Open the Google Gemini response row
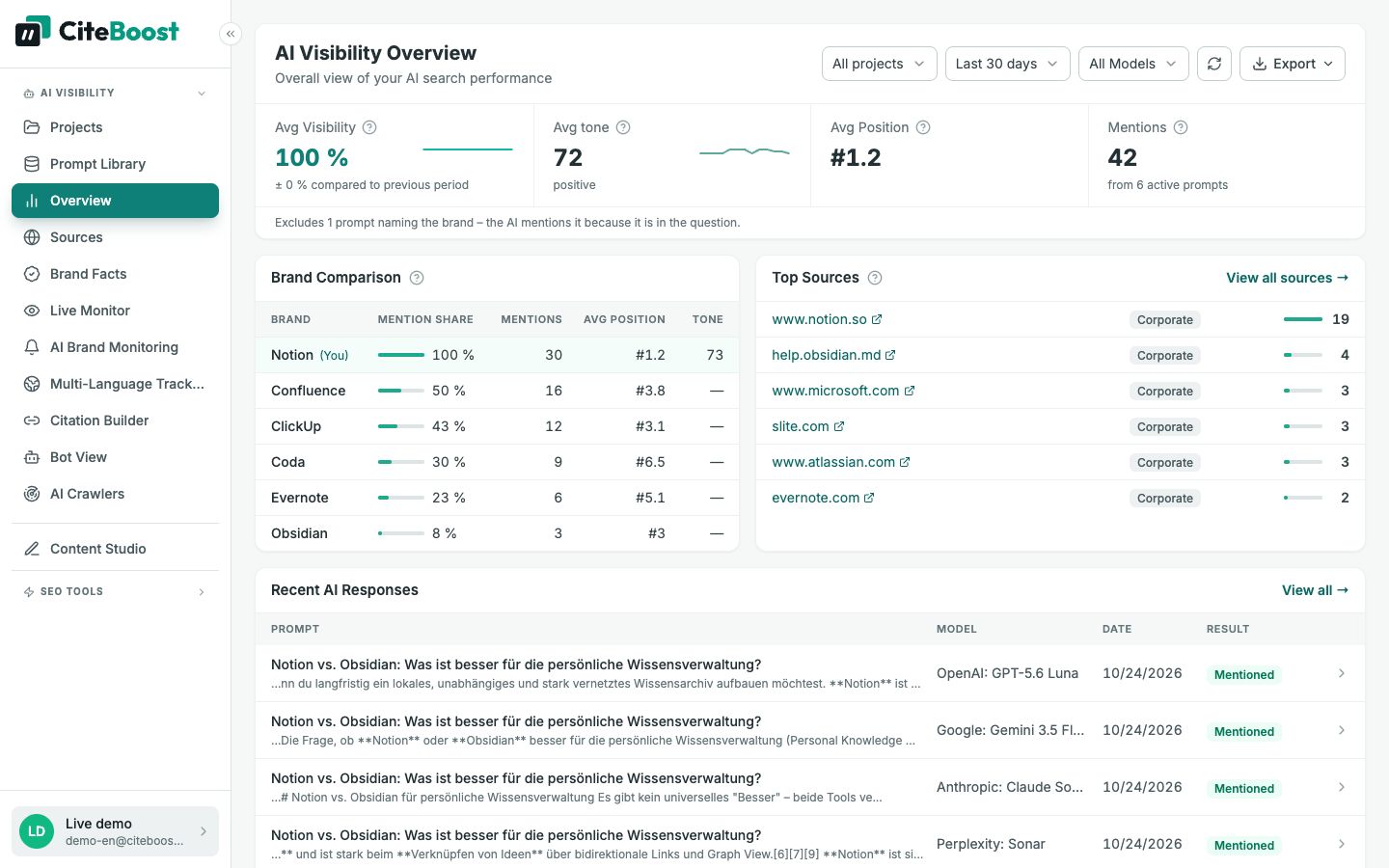This screenshot has height=868, width=1389. point(810,730)
